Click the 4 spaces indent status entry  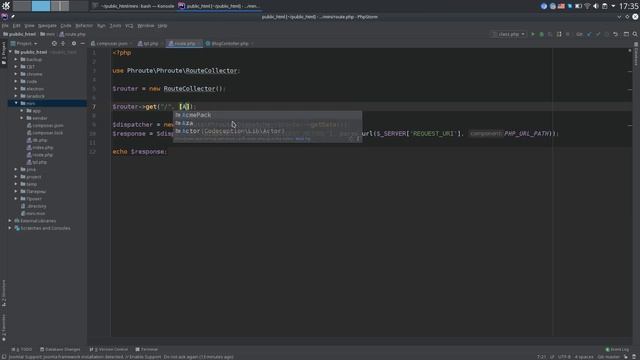pos(584,357)
